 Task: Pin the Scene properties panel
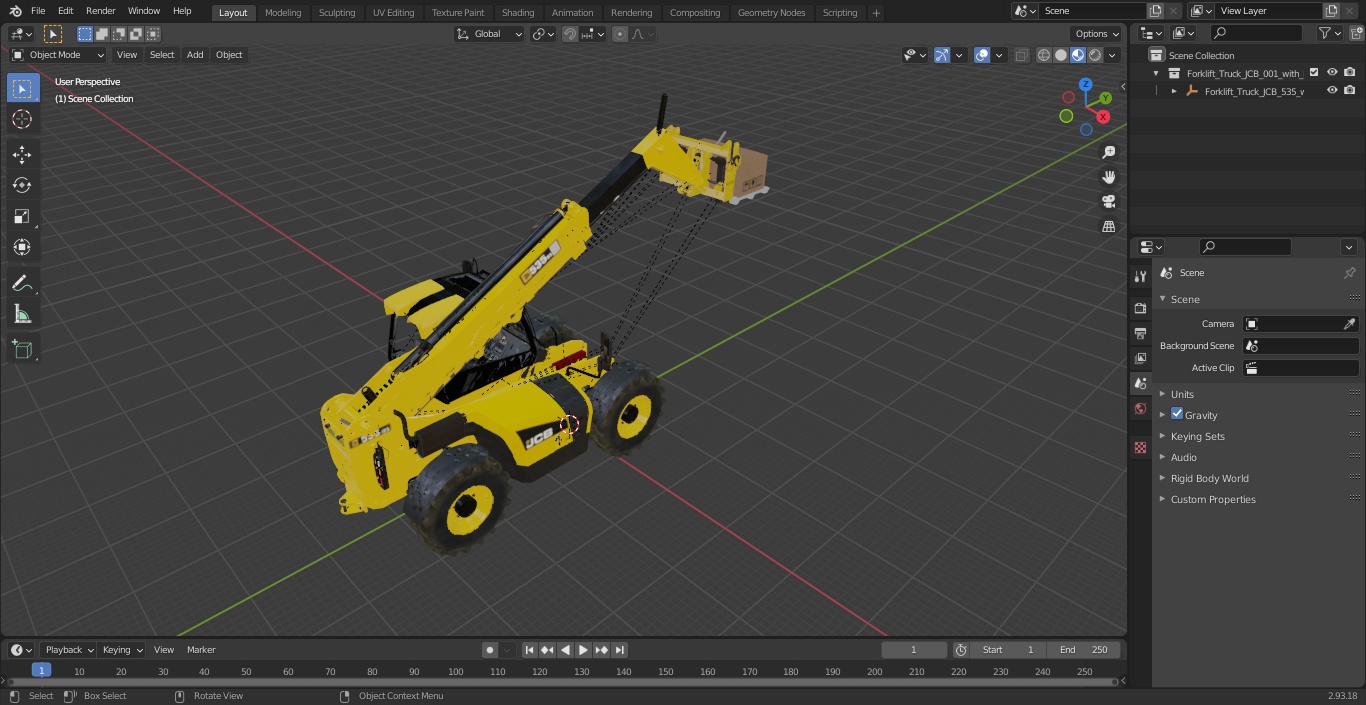(1349, 273)
